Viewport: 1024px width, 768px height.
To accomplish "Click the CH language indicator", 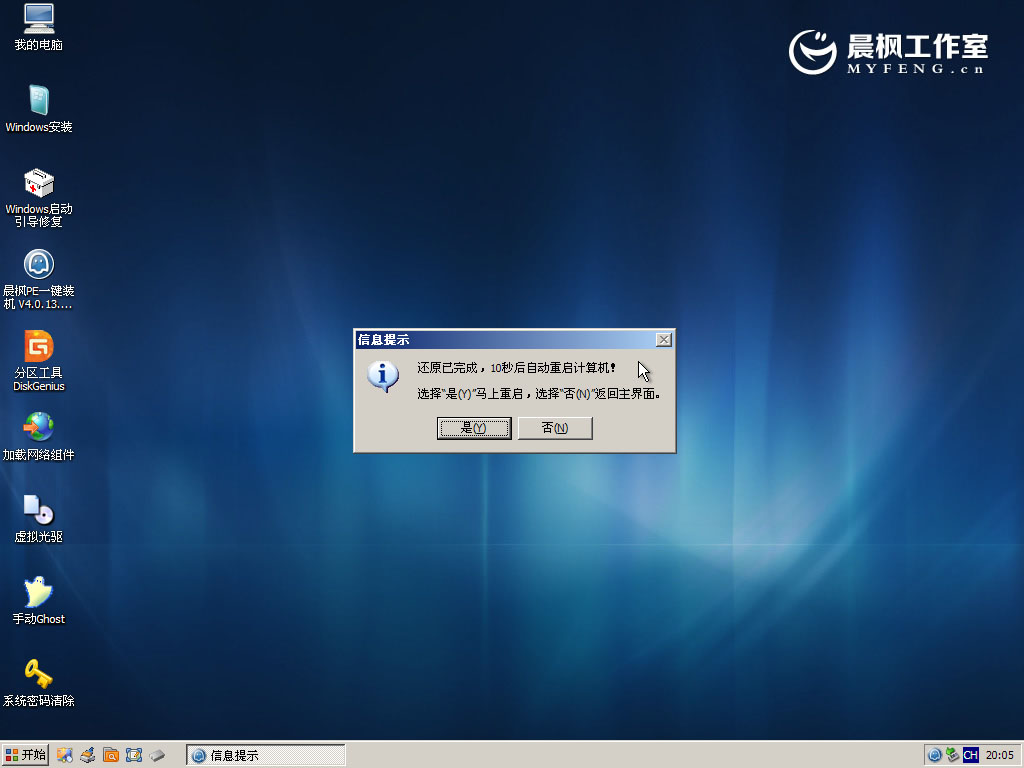I will coord(970,755).
